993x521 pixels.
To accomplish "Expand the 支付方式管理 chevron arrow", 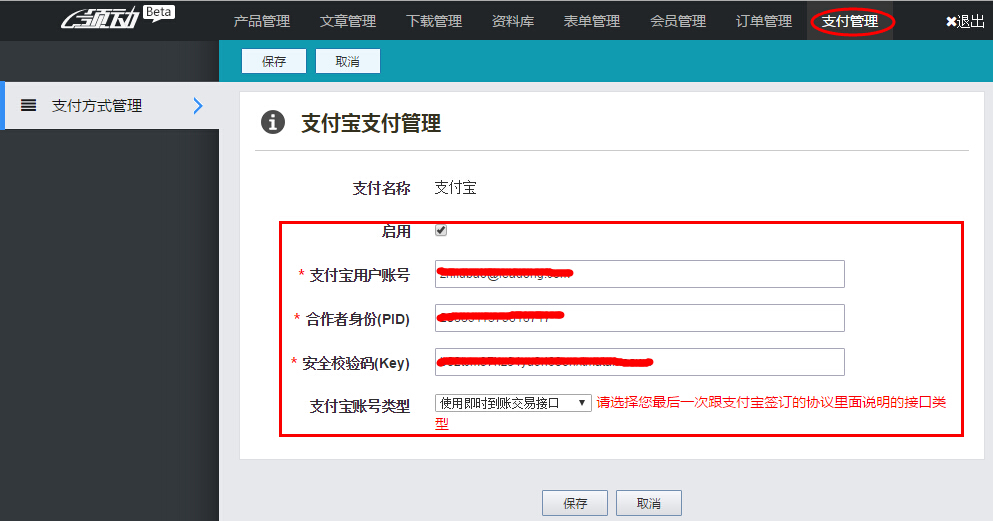I will tap(197, 106).
